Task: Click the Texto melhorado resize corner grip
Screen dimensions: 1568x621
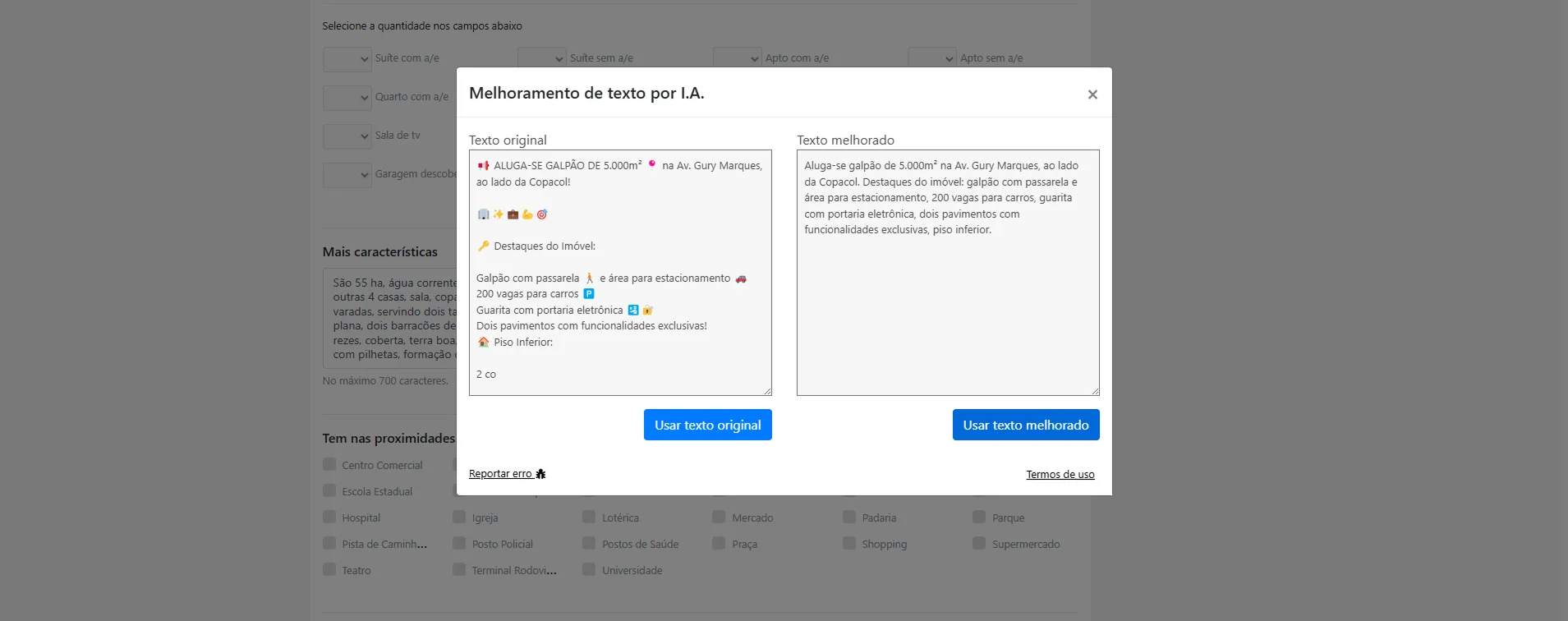Action: pyautogui.click(x=1095, y=391)
